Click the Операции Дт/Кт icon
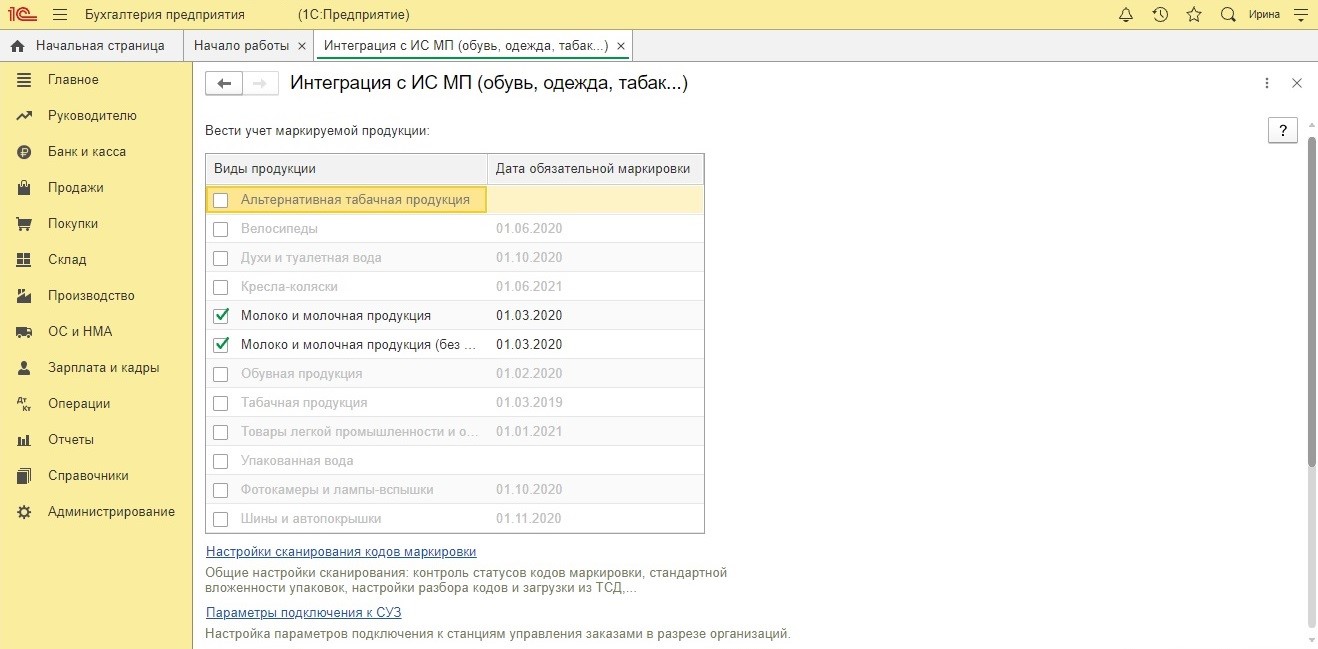This screenshot has height=649, width=1318. [x=25, y=404]
